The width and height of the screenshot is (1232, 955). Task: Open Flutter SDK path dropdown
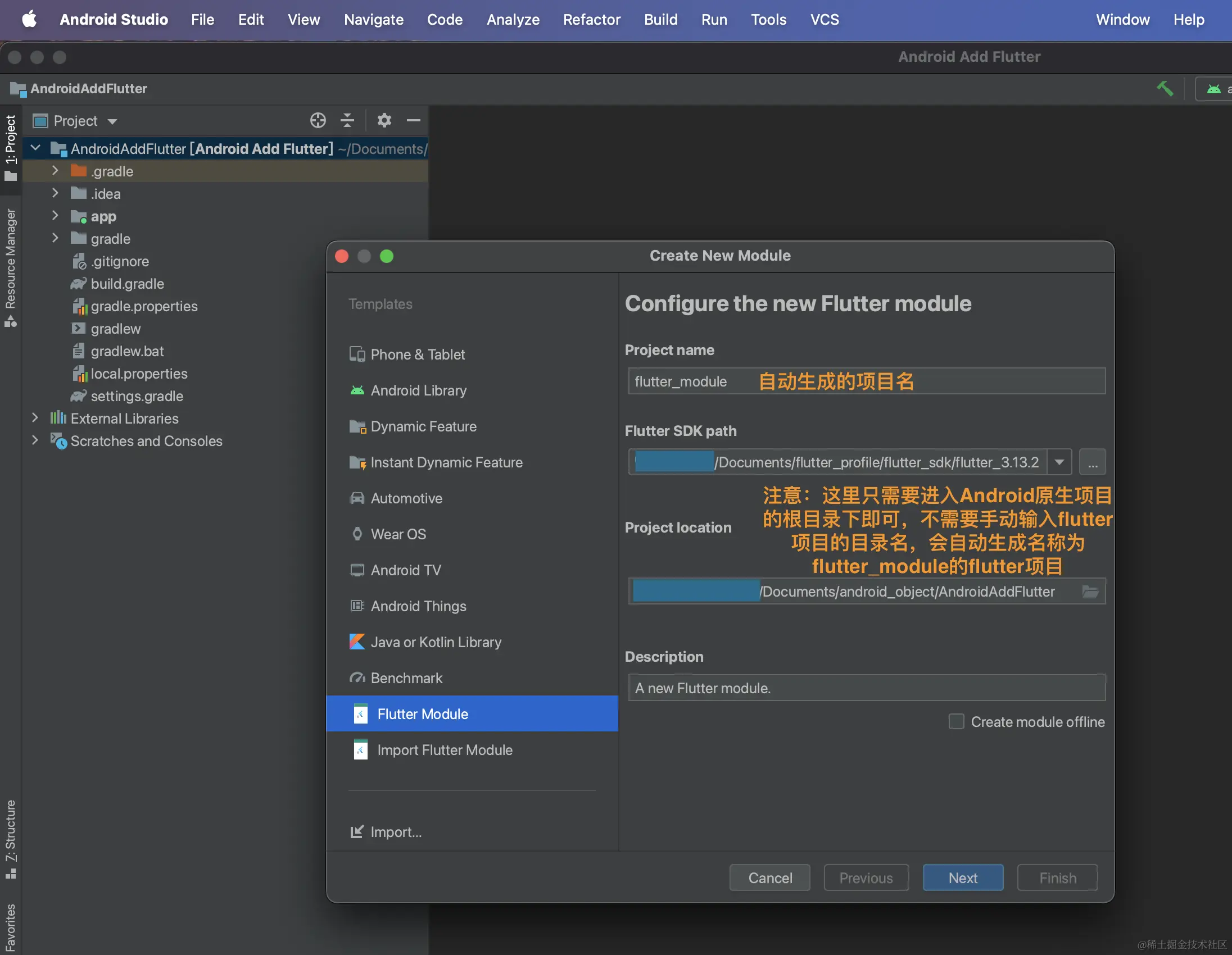coord(1059,462)
